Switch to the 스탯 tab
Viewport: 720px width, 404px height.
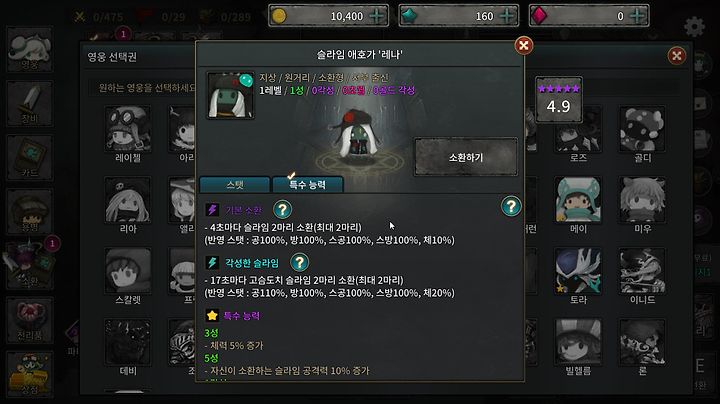(x=235, y=185)
